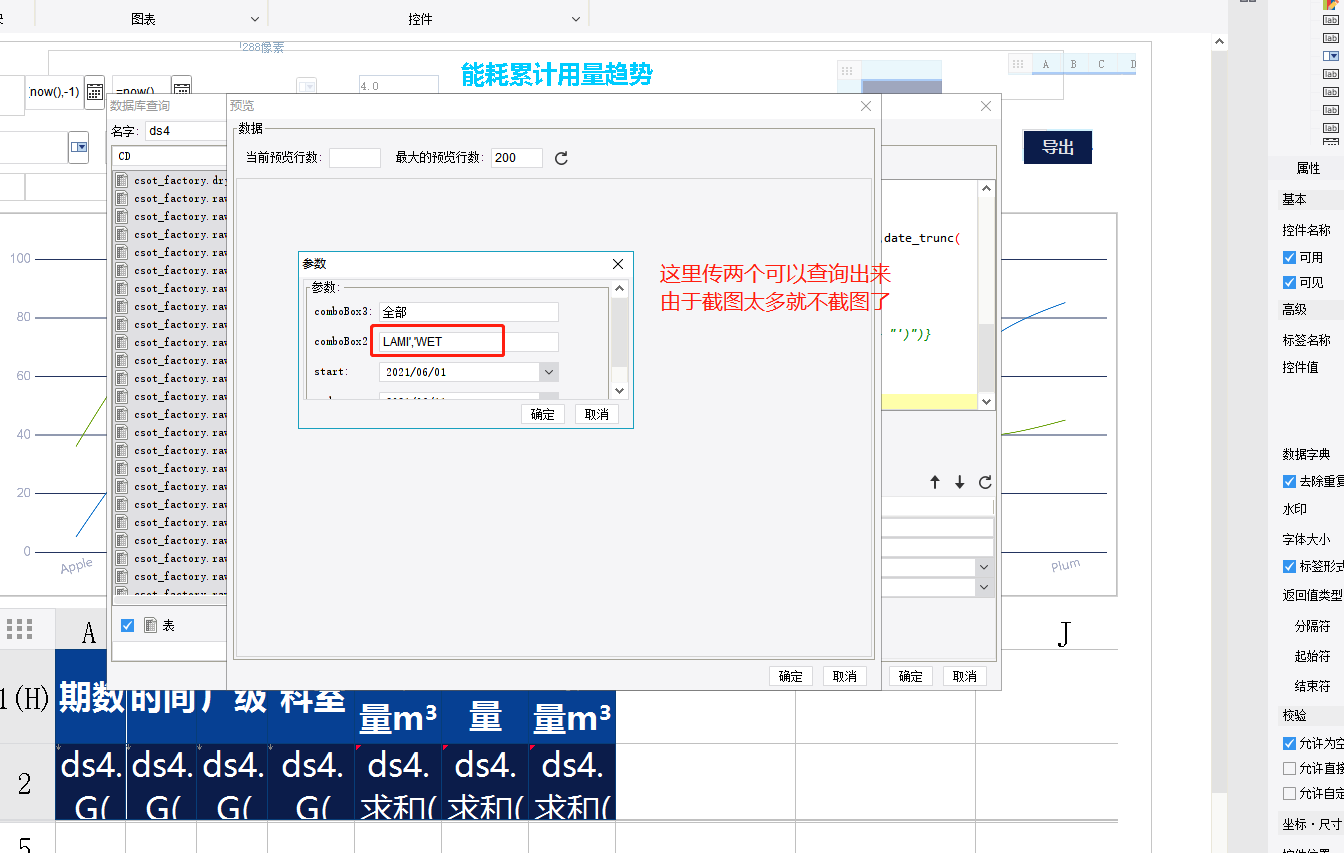Uncheck the 可用 checkbox

pyautogui.click(x=1289, y=257)
